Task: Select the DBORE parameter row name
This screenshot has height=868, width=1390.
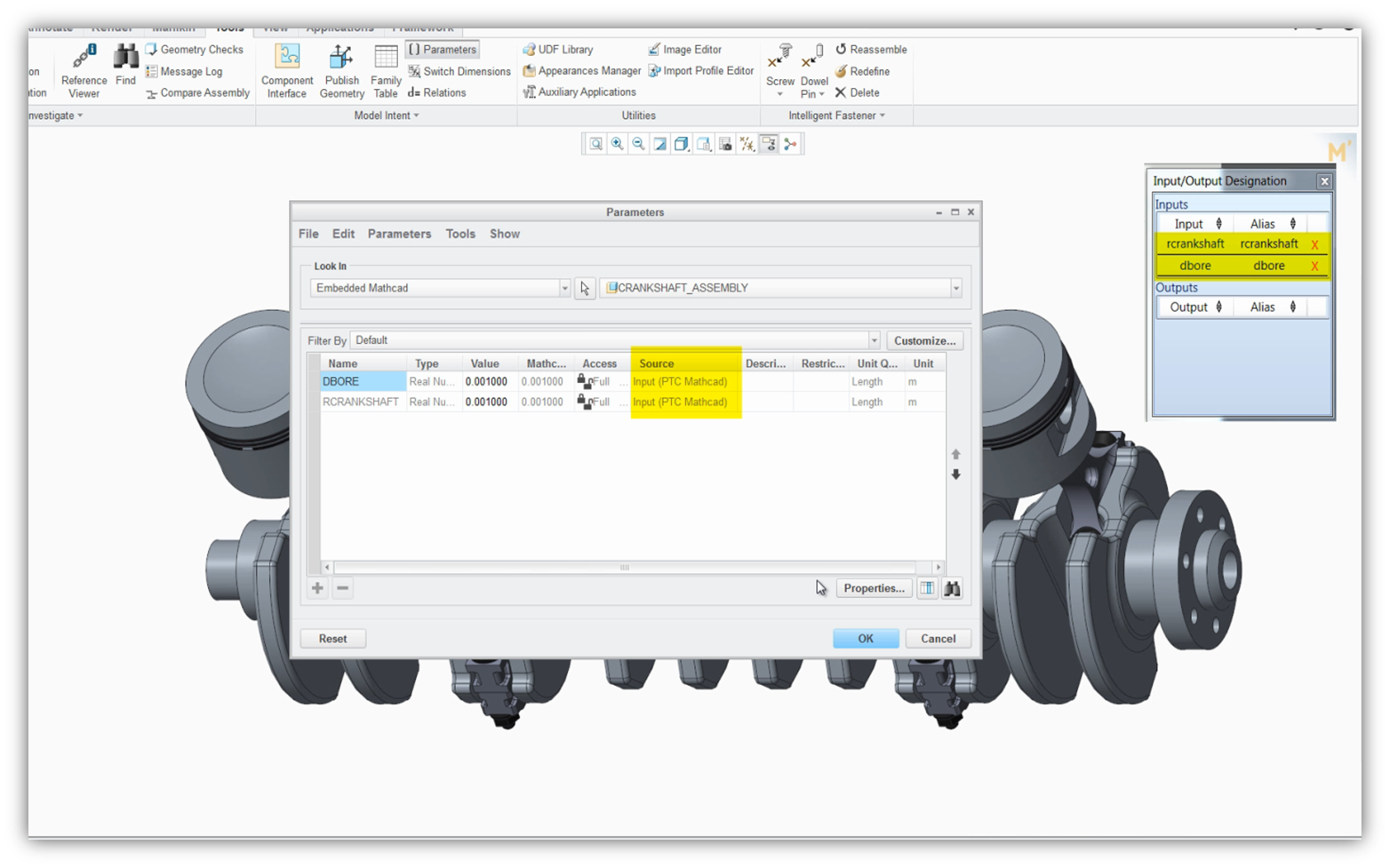Action: [363, 382]
